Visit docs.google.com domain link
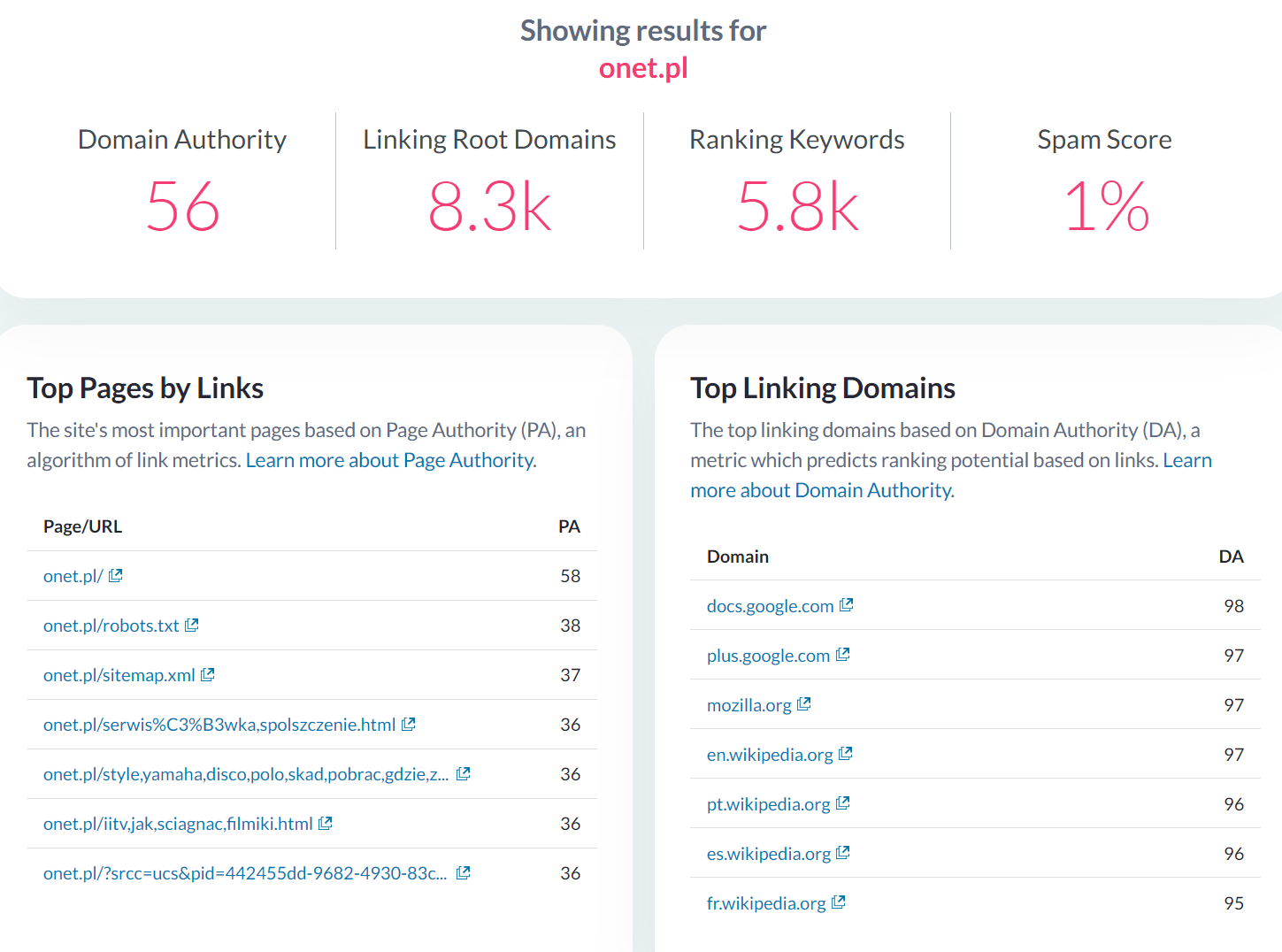 point(771,606)
